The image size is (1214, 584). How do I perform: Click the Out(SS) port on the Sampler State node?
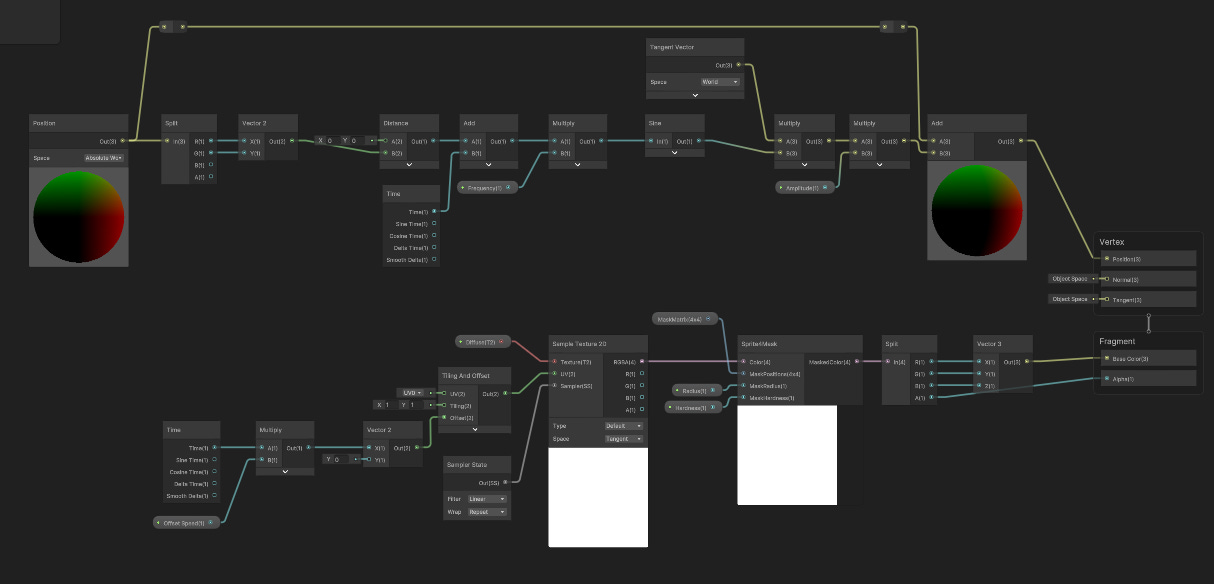[x=507, y=481]
